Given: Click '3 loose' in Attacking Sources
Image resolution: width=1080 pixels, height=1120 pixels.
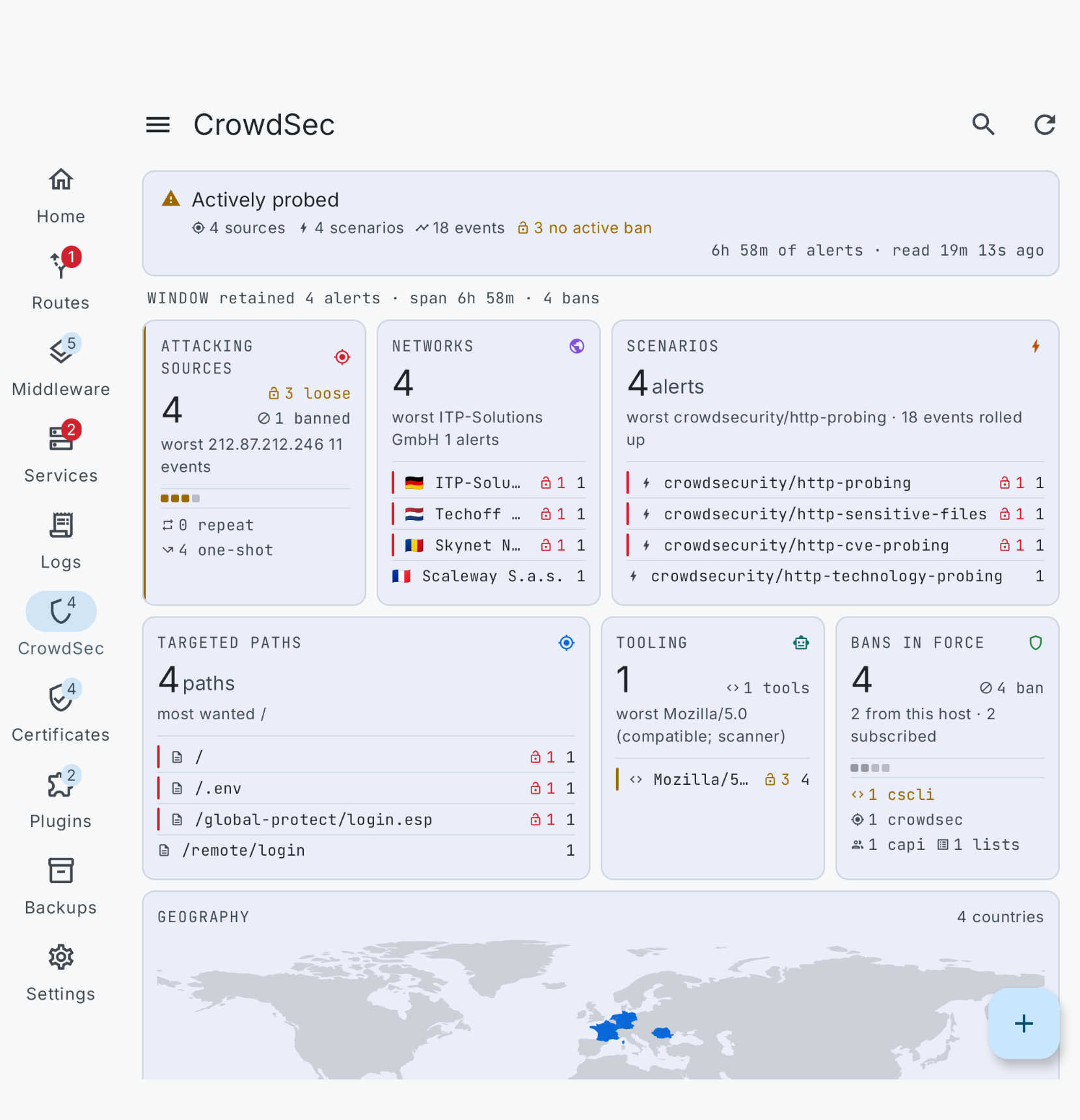Looking at the screenshot, I should click(x=310, y=393).
